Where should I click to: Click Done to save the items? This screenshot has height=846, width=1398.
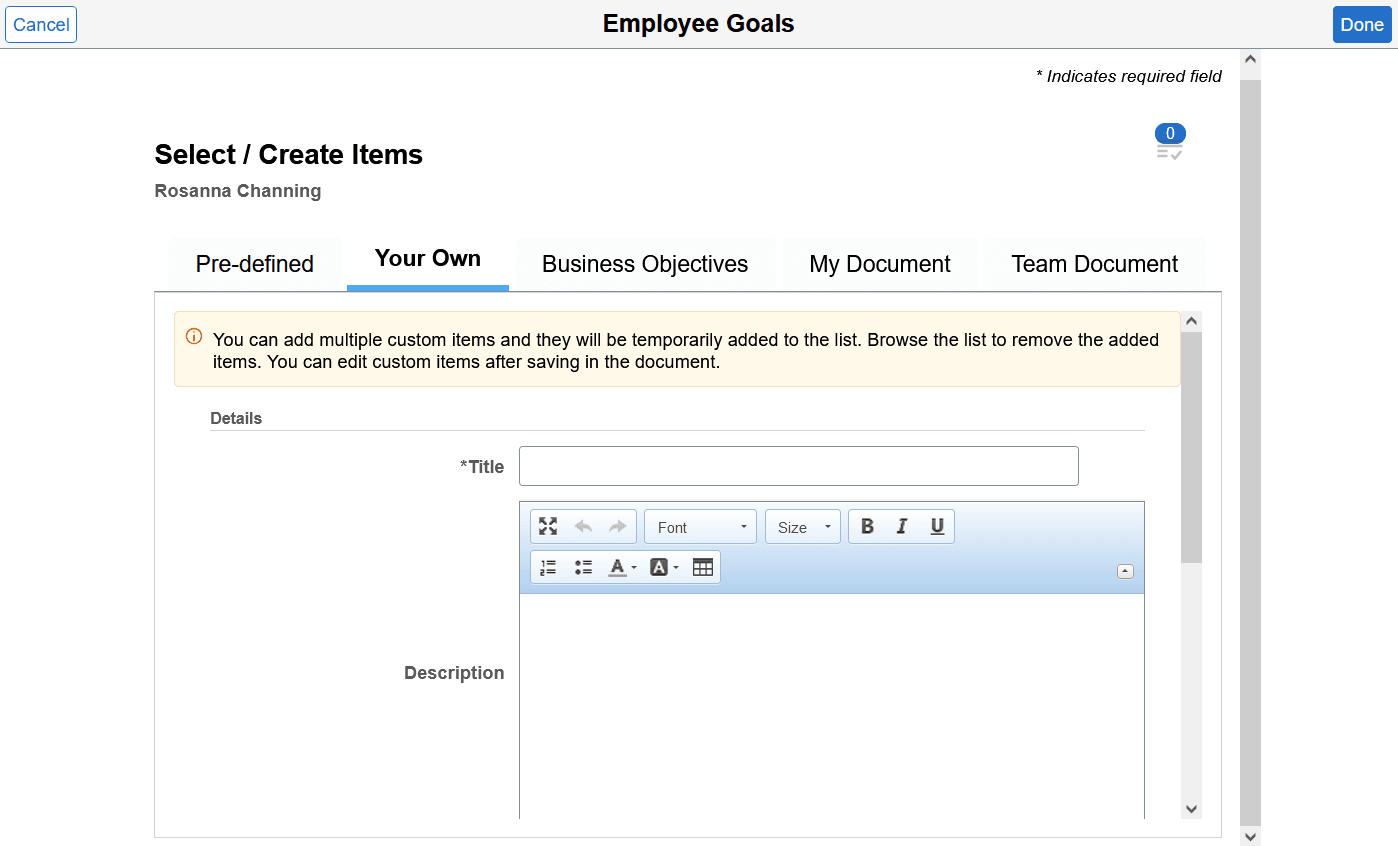coord(1362,24)
